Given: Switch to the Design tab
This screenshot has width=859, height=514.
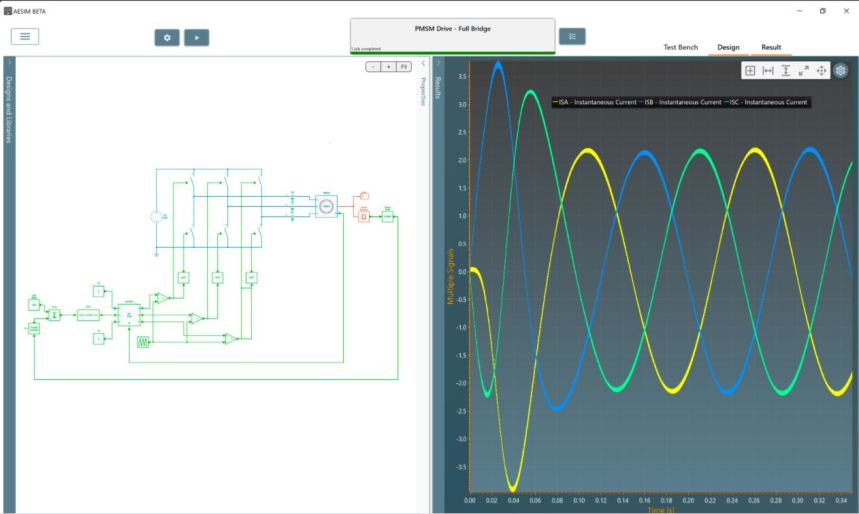Looking at the screenshot, I should [728, 47].
